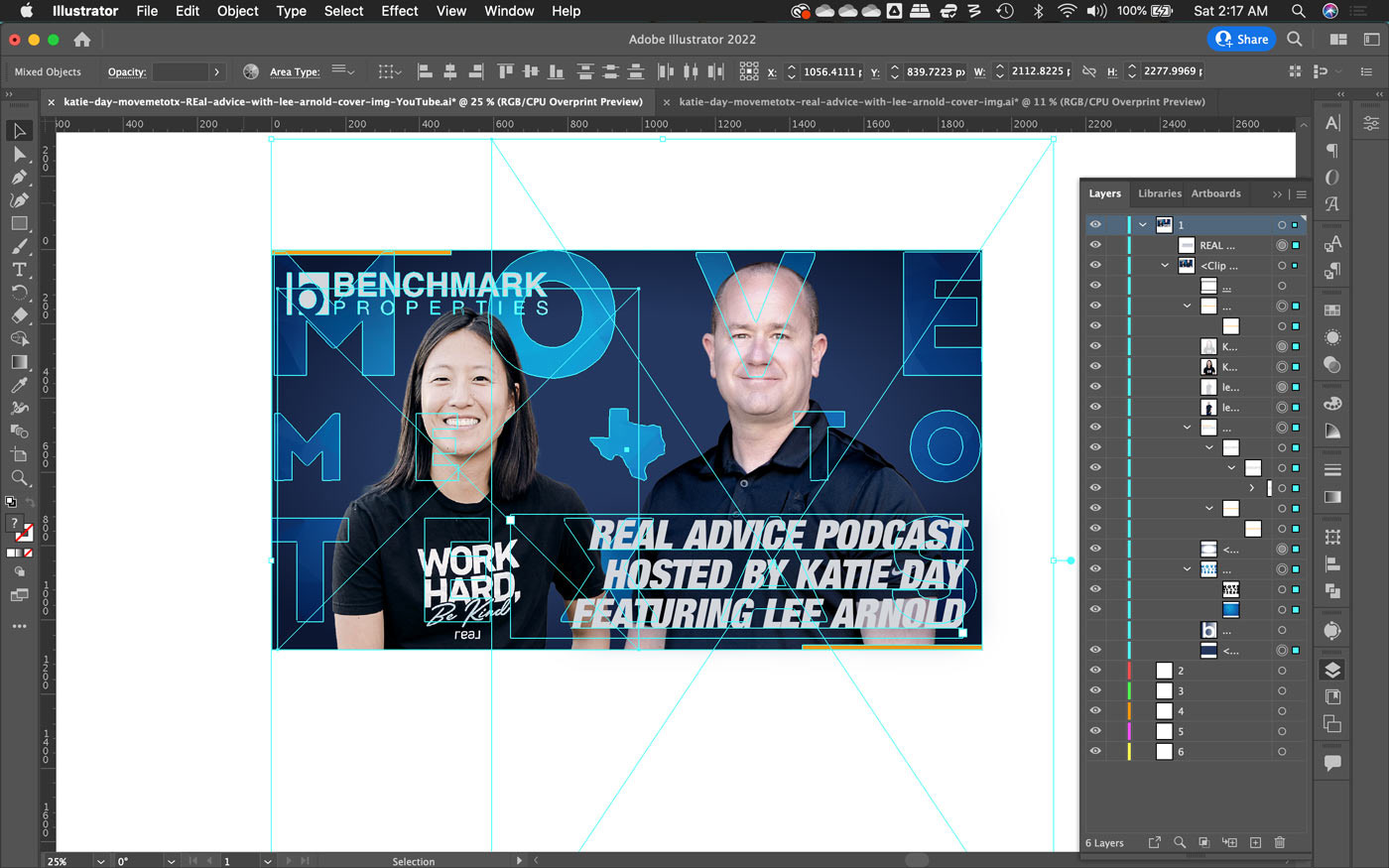Select the Pen tool

click(19, 178)
